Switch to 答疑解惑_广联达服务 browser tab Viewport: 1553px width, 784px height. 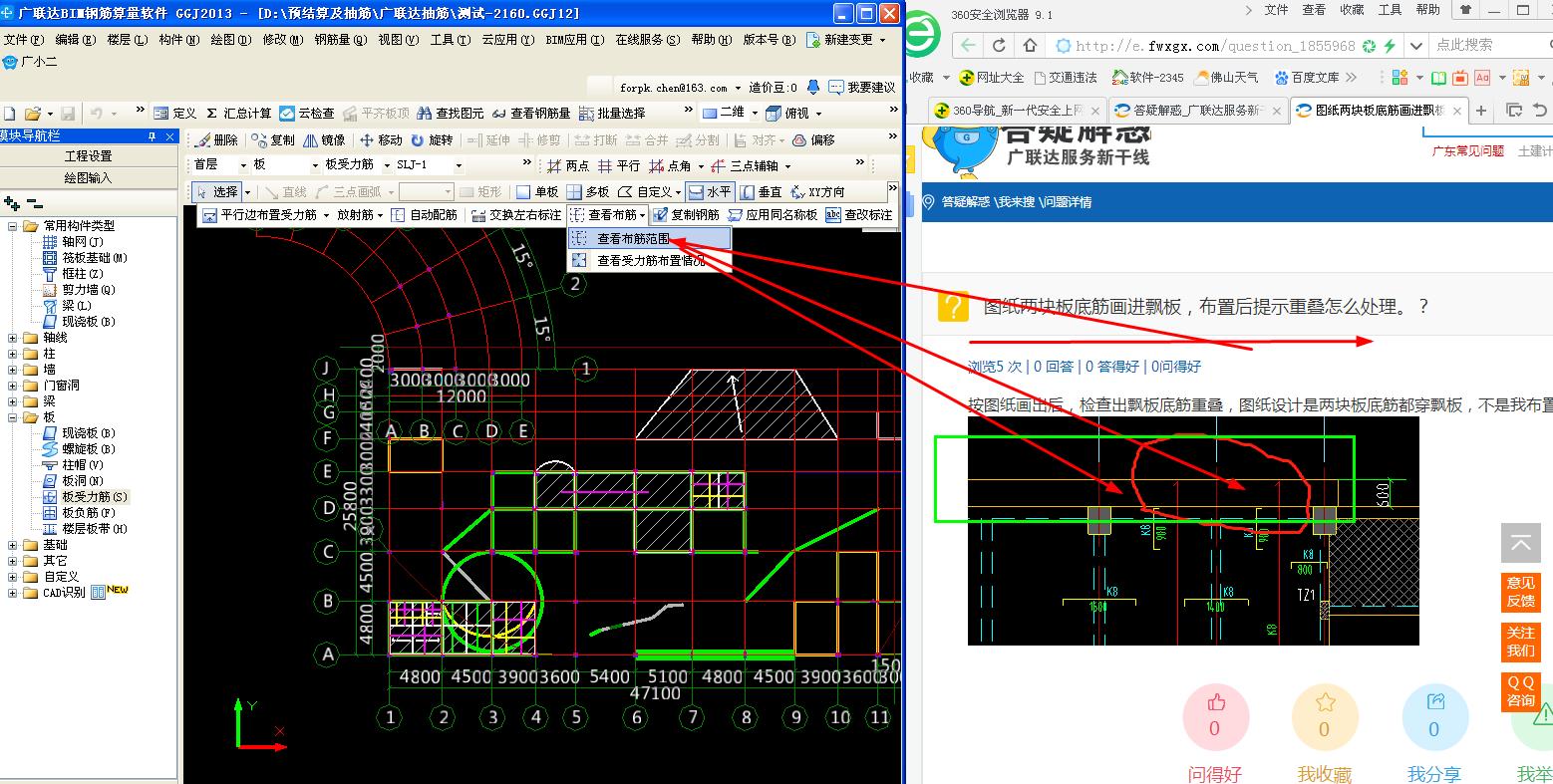pos(1197,111)
